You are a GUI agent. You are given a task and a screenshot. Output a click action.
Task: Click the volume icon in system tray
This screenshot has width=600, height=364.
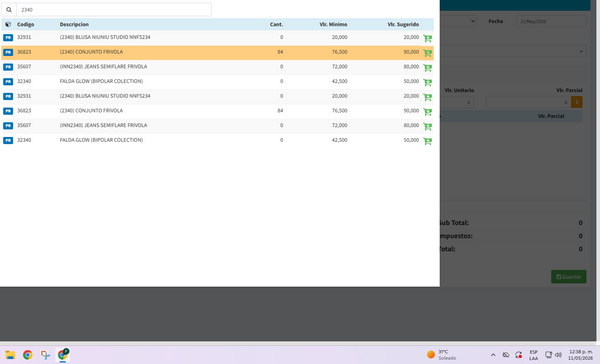tap(558, 355)
